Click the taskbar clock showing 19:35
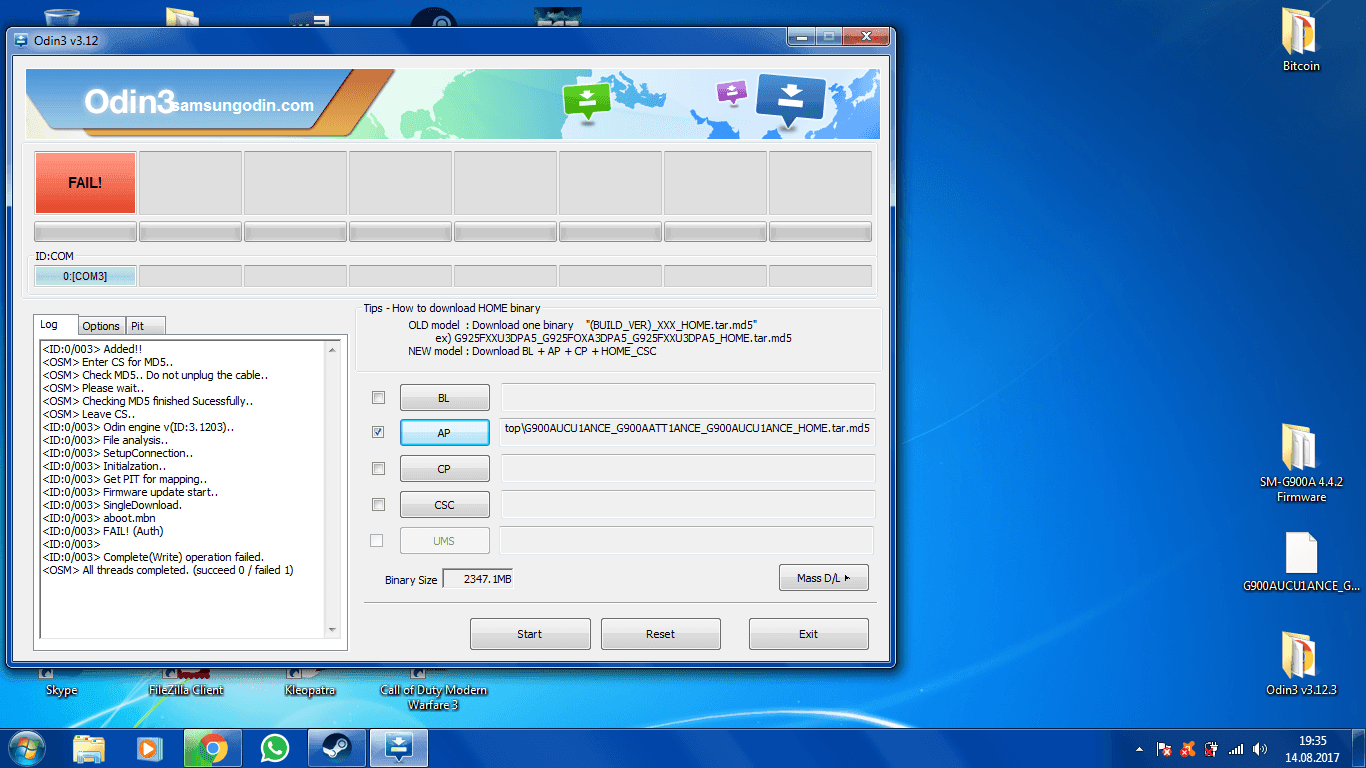The image size is (1366, 768). click(x=1312, y=749)
